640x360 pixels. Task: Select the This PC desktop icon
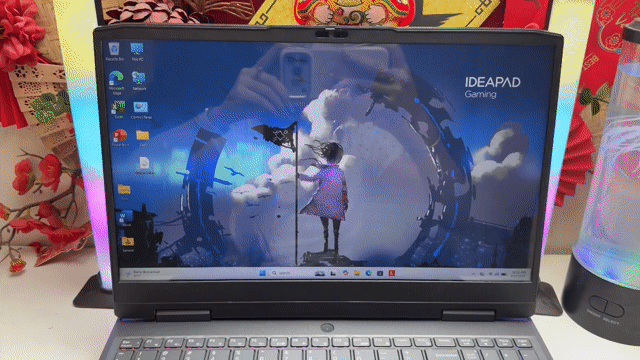point(137,51)
